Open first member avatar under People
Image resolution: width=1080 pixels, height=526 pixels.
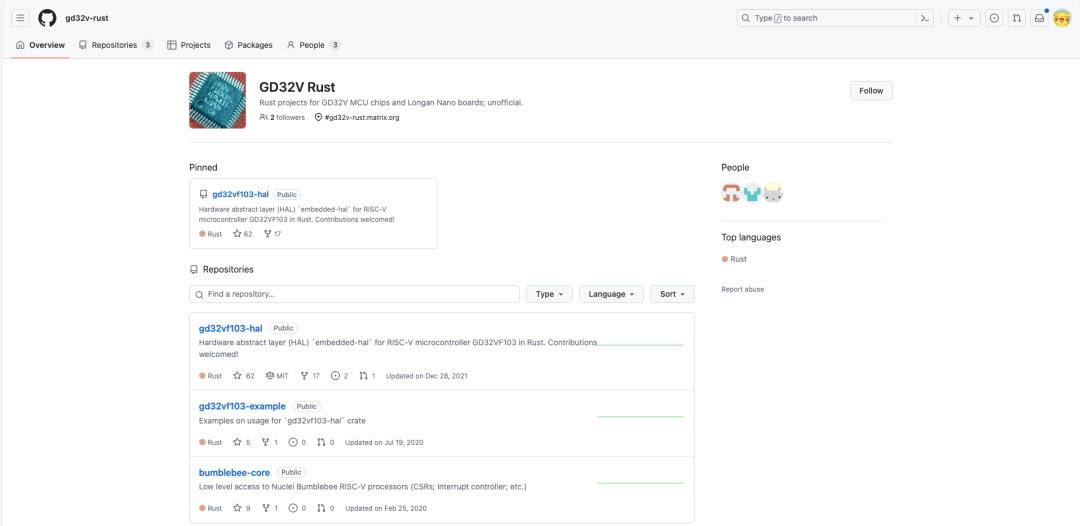(731, 193)
